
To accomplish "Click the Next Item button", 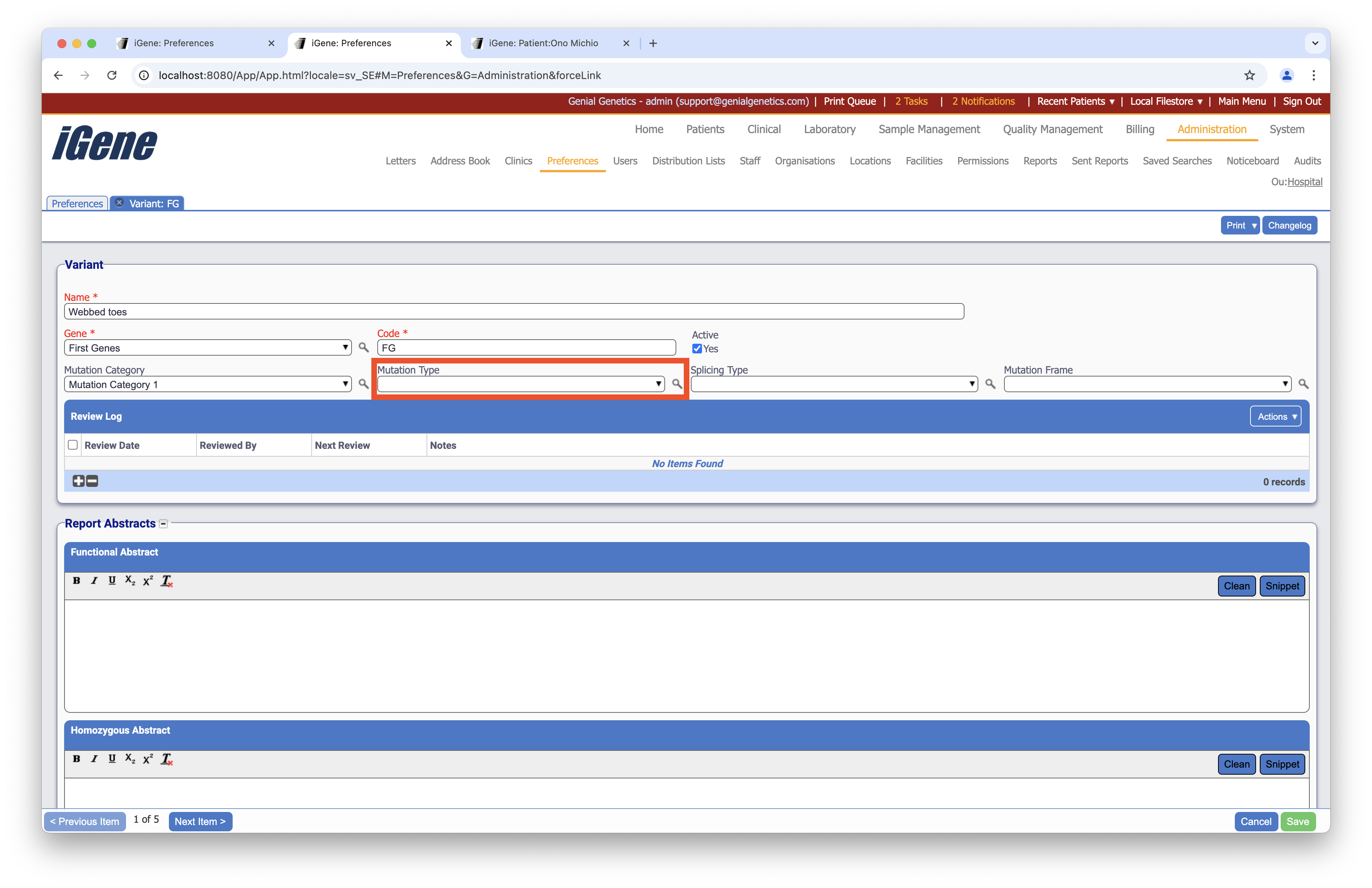I will click(x=200, y=821).
